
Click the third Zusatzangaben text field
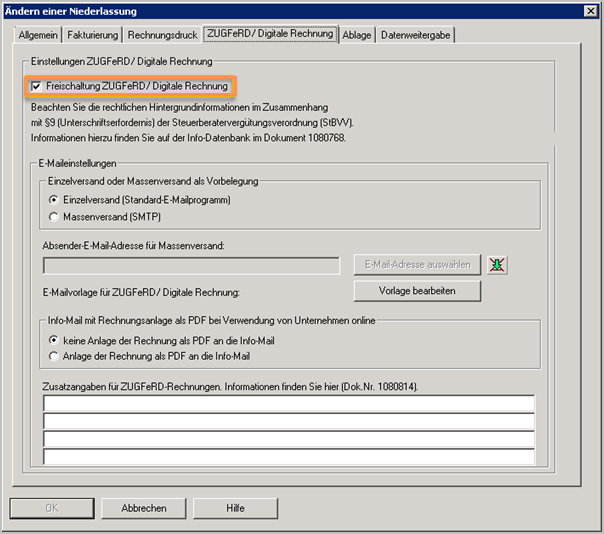pyautogui.click(x=289, y=439)
